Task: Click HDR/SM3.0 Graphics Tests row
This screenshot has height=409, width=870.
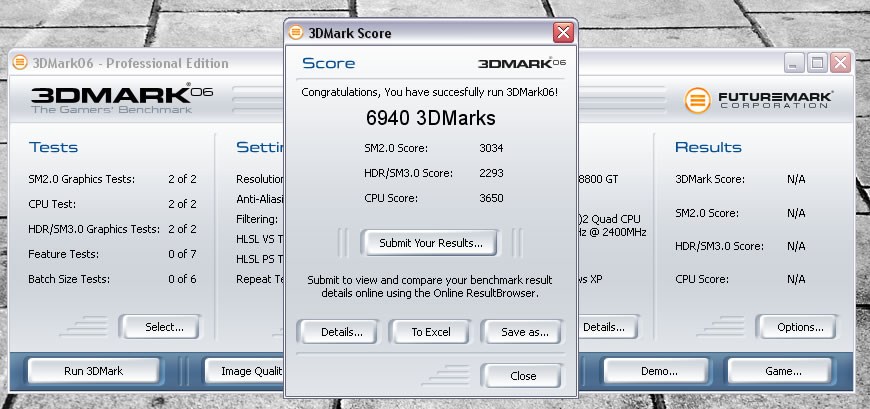Action: (x=113, y=229)
